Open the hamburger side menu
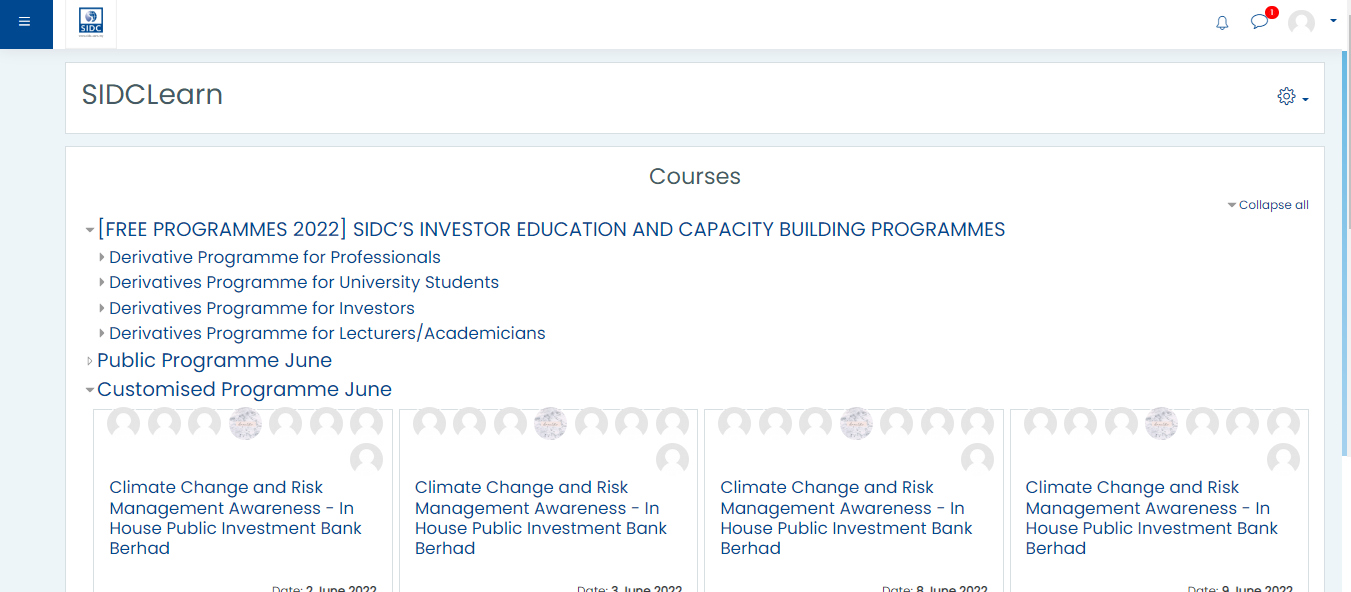The height and width of the screenshot is (592, 1351). tap(25, 22)
